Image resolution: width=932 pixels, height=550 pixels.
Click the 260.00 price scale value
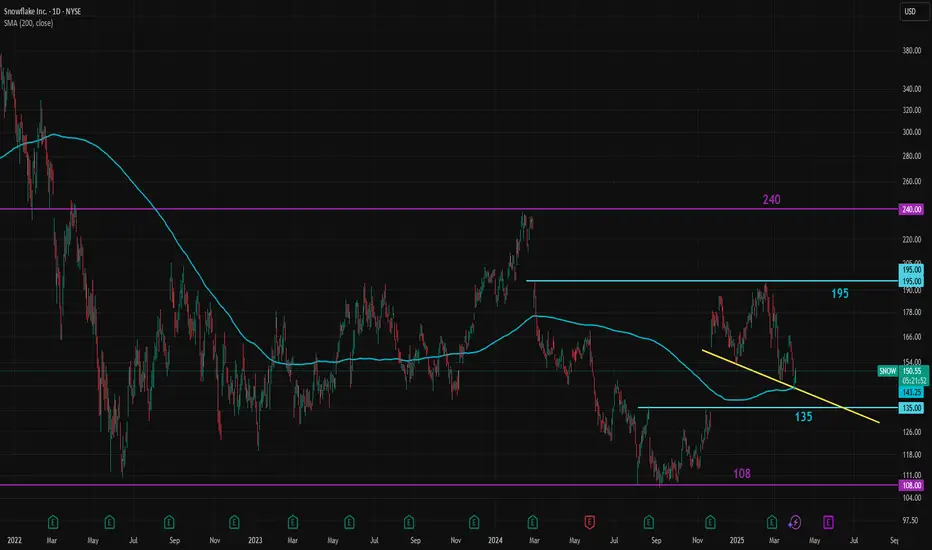tap(912, 182)
